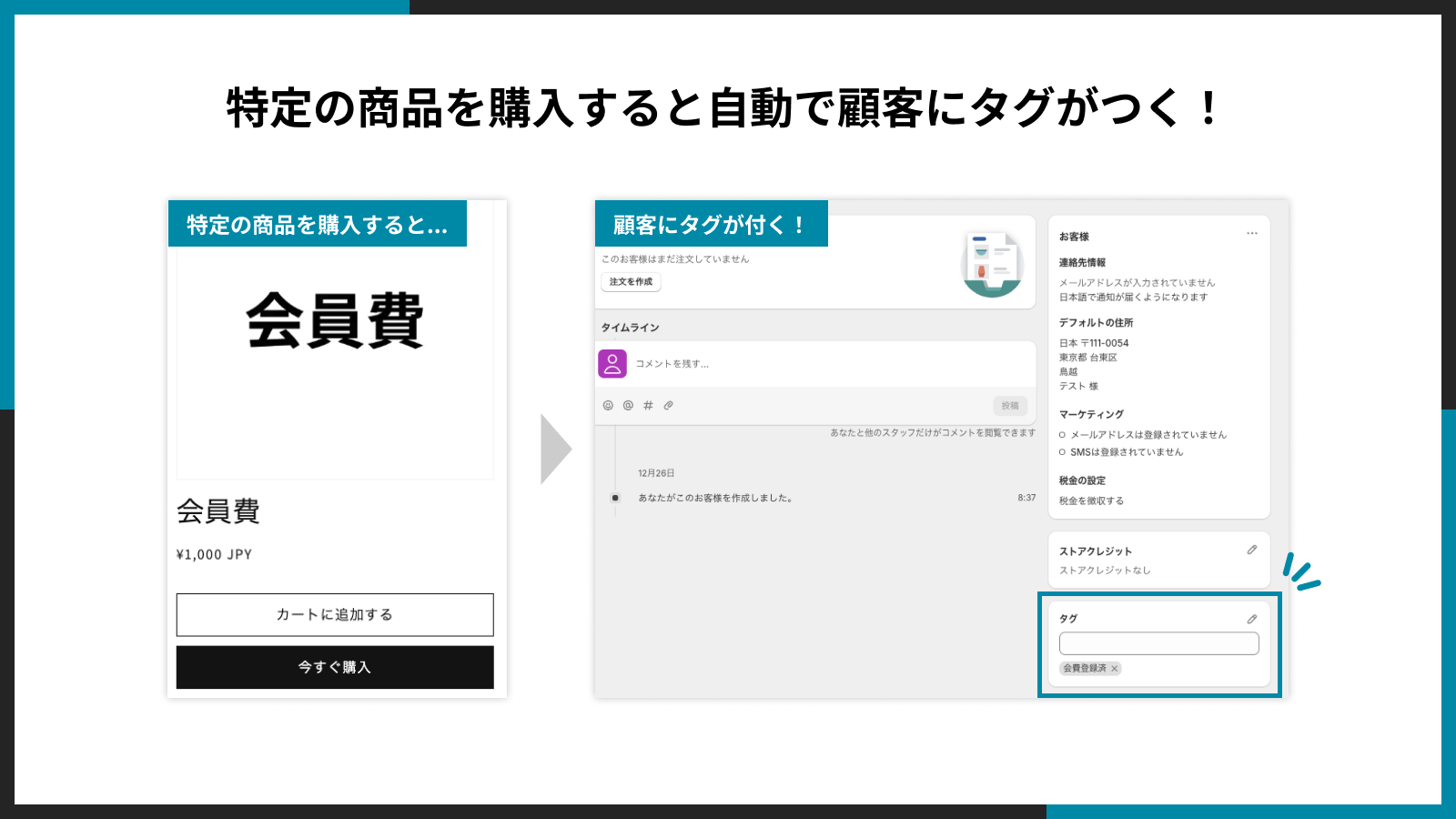Click the customer illustration thumbnail at the top

pos(991,264)
